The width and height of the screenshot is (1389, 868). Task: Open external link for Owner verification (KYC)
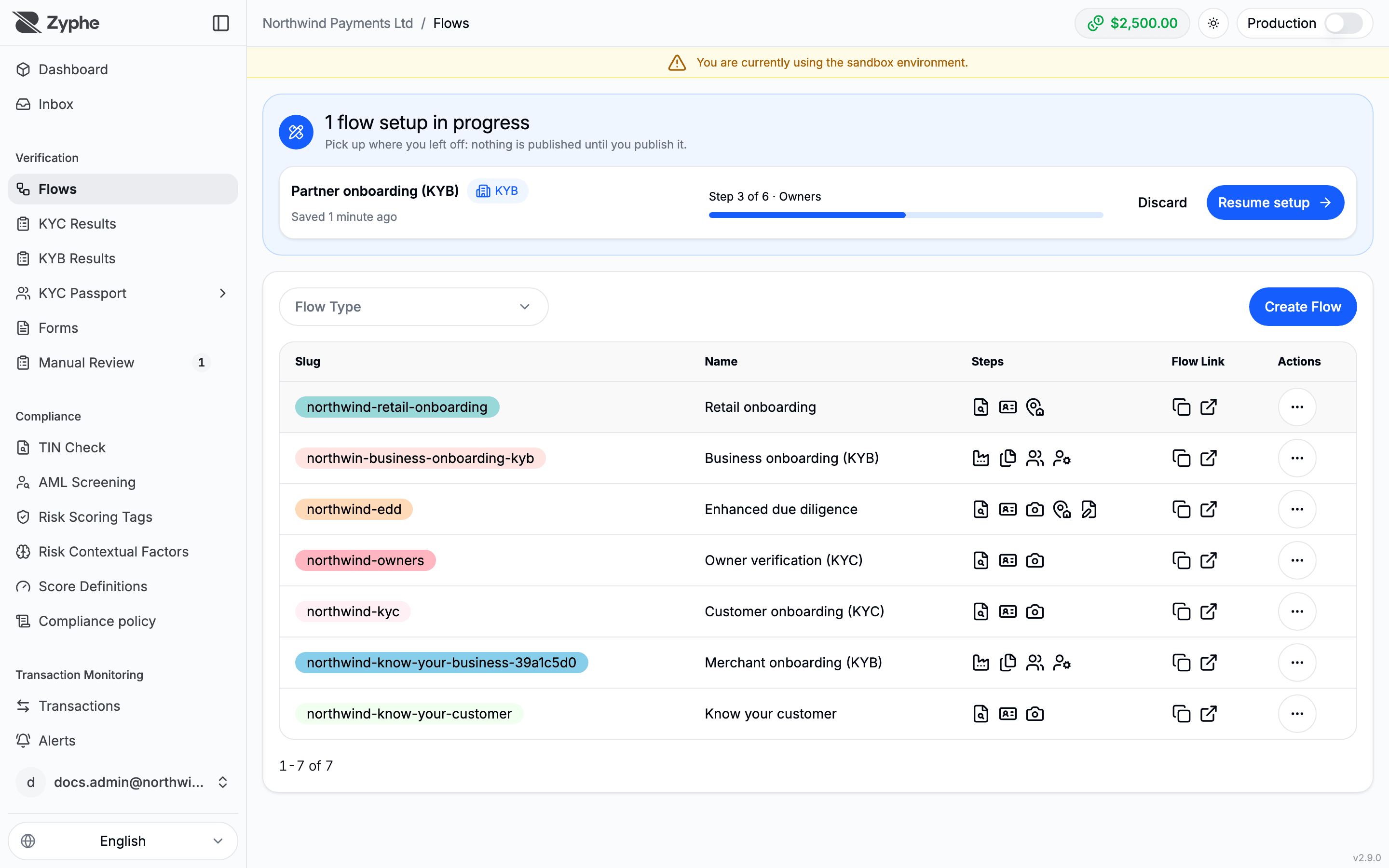[x=1208, y=560]
